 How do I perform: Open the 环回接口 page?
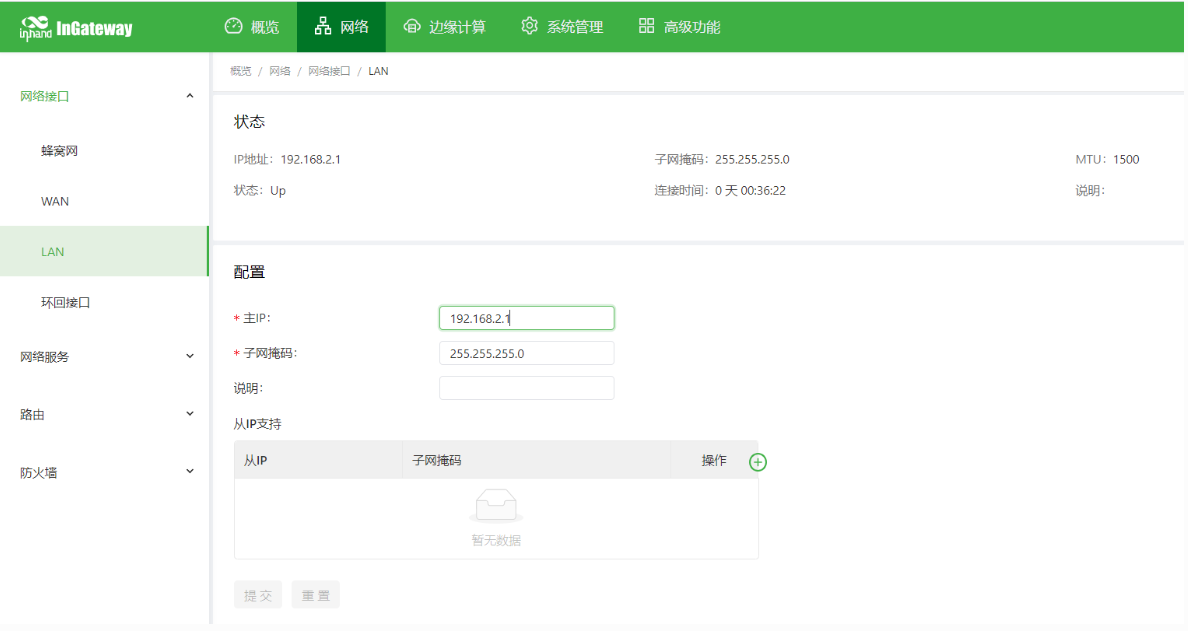[66, 302]
